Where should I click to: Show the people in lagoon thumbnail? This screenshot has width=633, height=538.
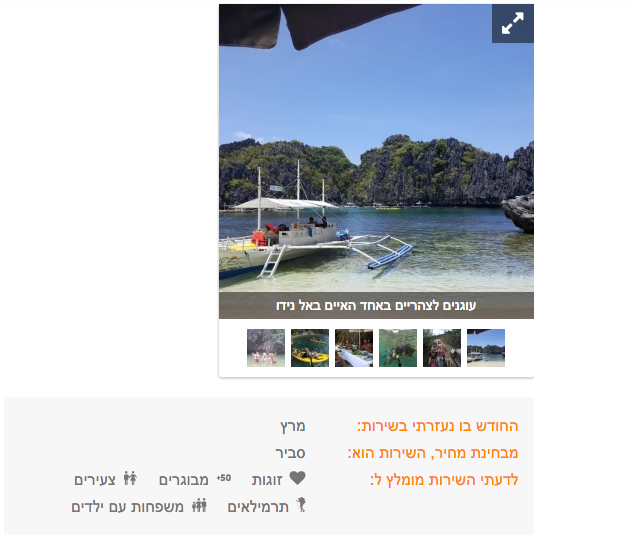click(x=266, y=348)
